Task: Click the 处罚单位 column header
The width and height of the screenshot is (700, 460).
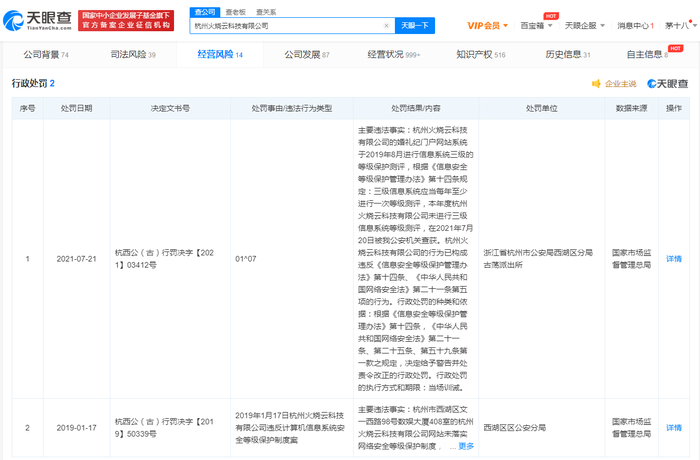Action: pyautogui.click(x=542, y=108)
